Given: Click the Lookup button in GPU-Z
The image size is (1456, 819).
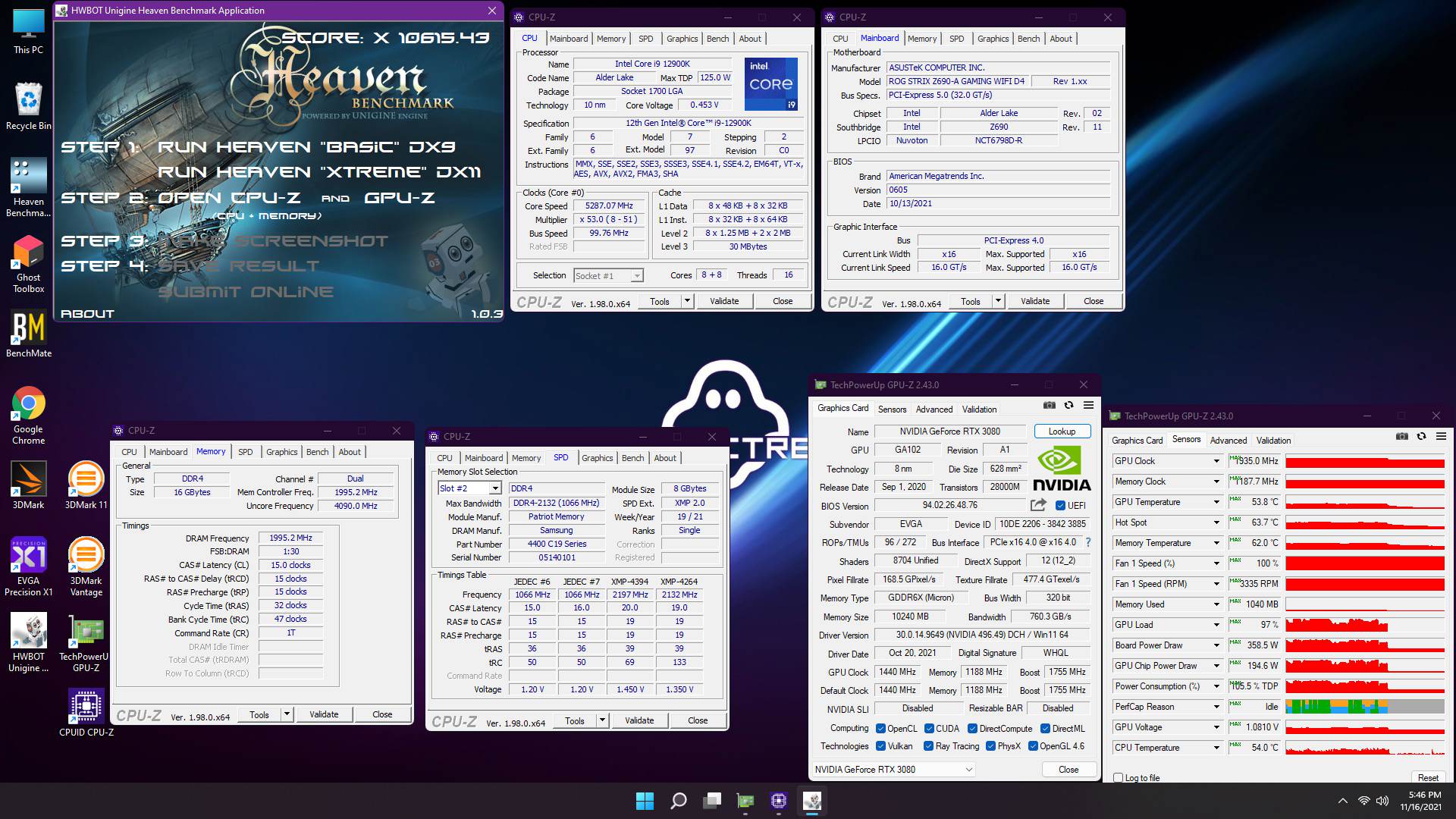Looking at the screenshot, I should click(1062, 431).
